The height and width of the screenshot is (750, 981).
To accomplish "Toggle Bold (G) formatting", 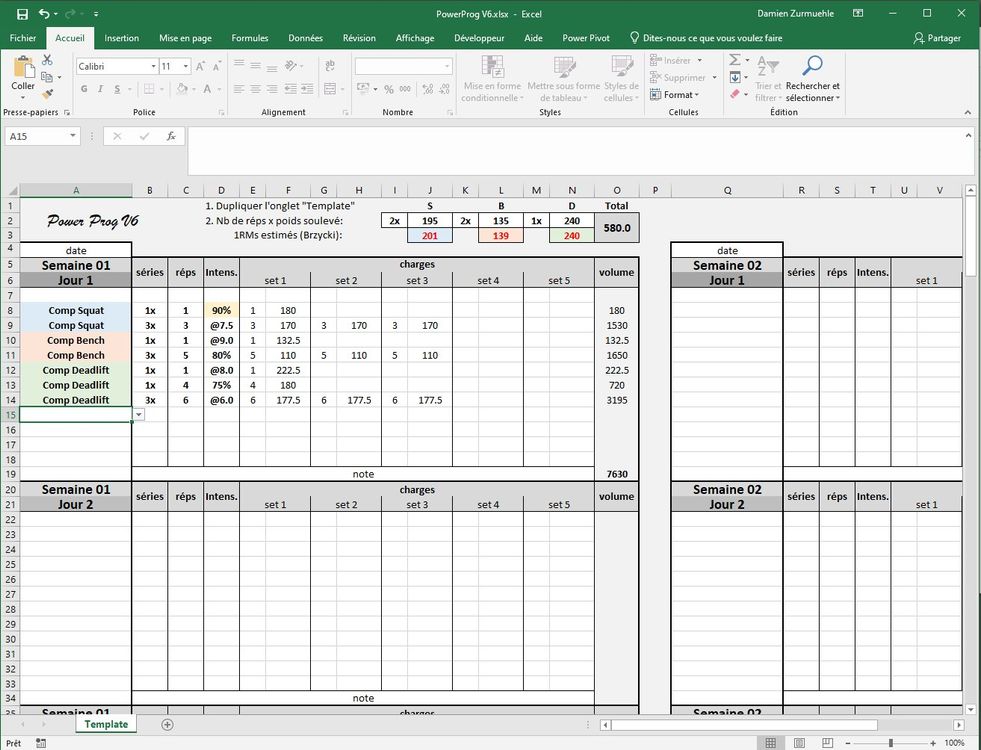I will (84, 89).
